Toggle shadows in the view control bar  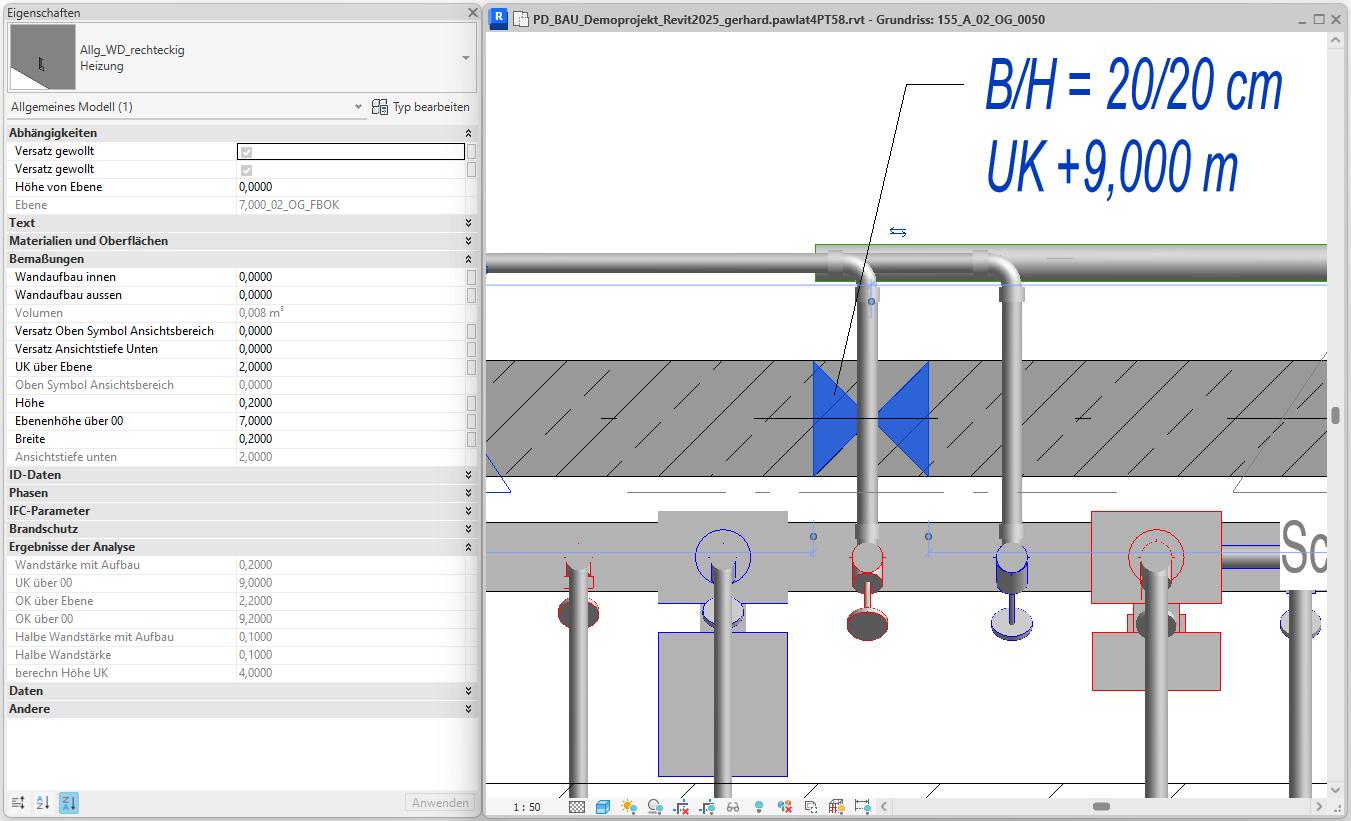pos(655,807)
